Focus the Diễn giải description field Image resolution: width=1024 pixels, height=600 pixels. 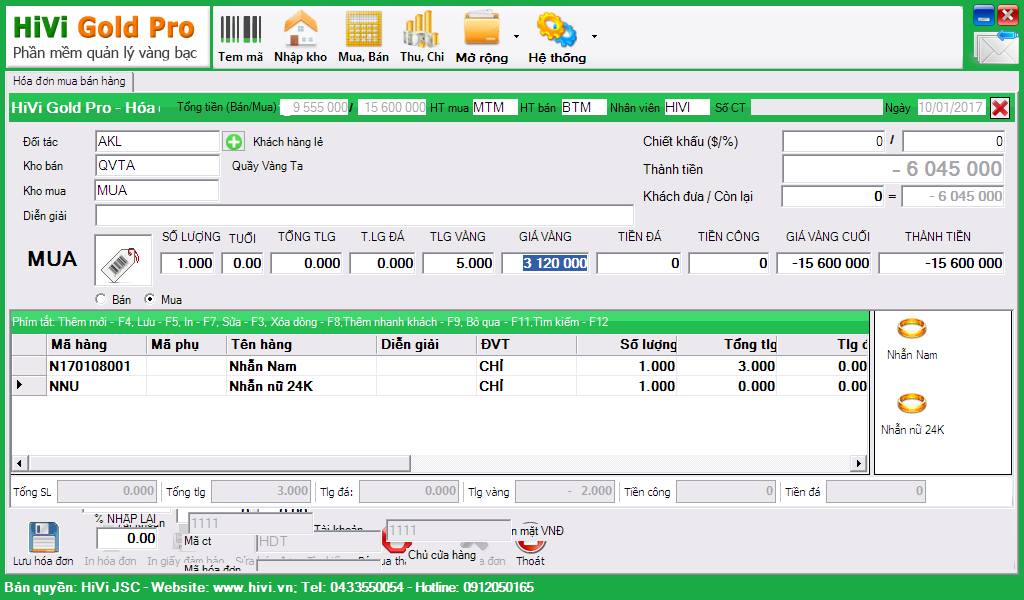(x=364, y=215)
